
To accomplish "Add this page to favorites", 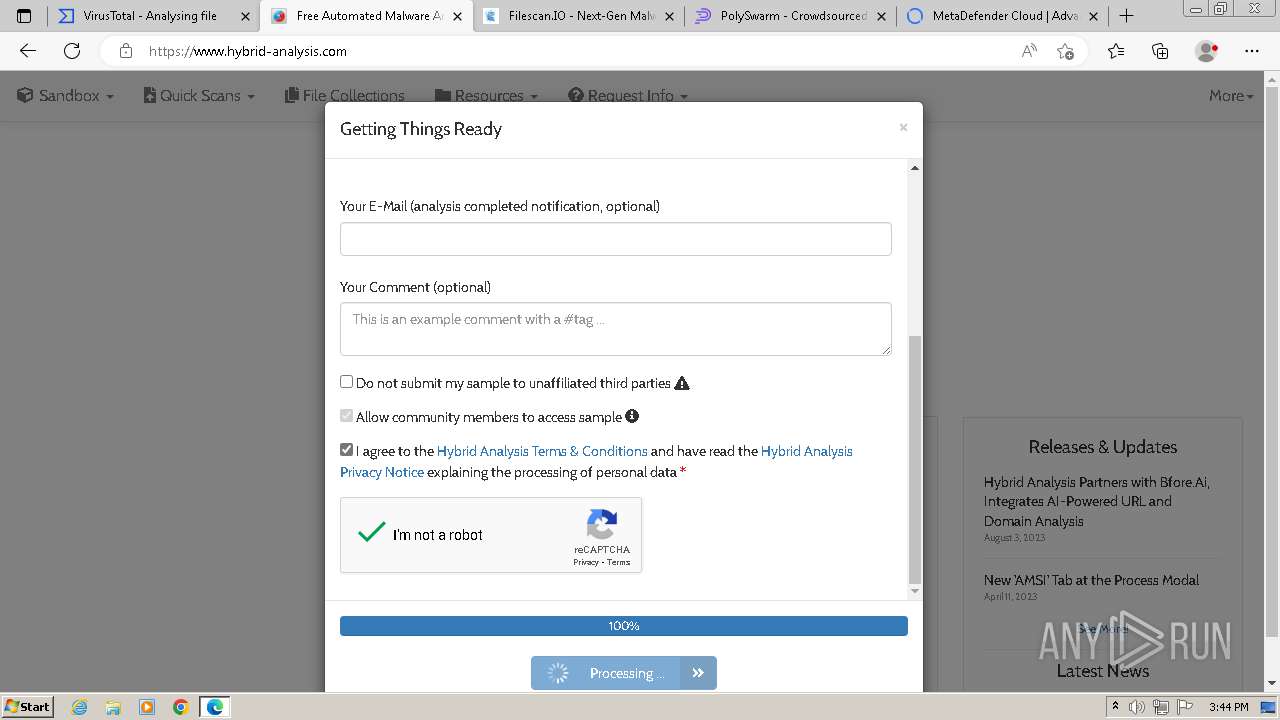I will coord(1066,51).
